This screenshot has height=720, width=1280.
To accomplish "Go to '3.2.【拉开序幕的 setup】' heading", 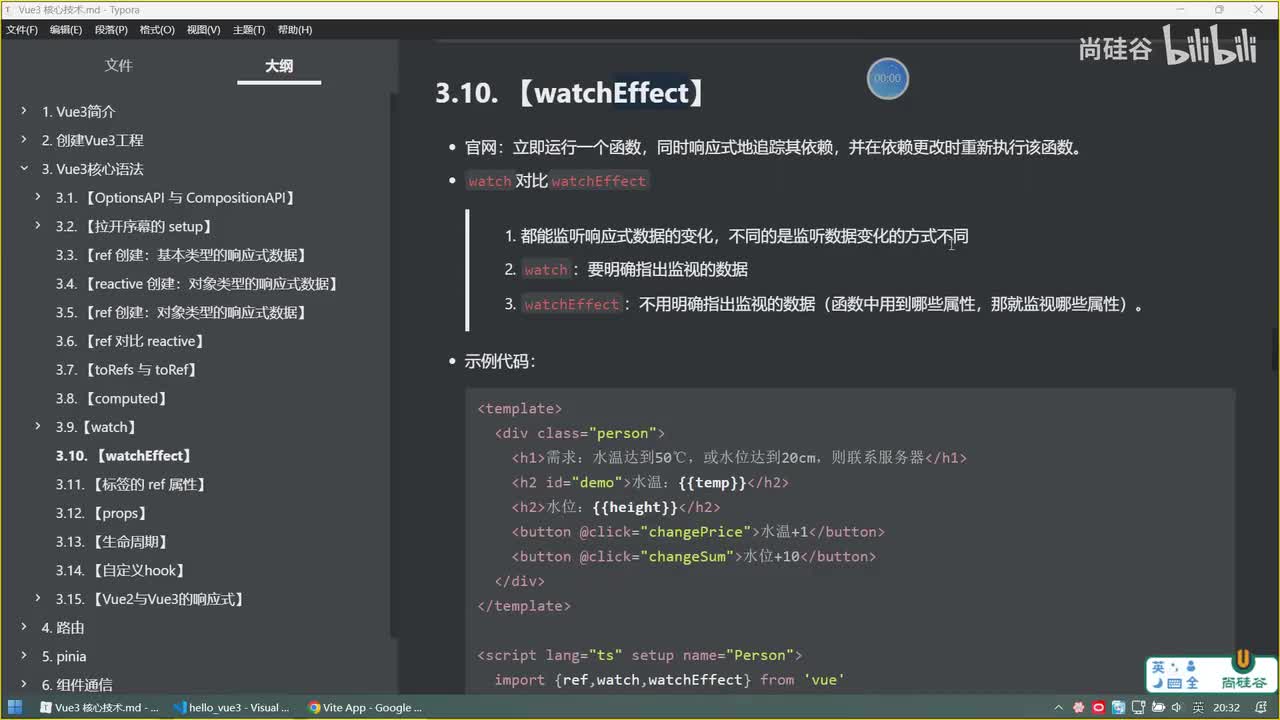I will 134,226.
